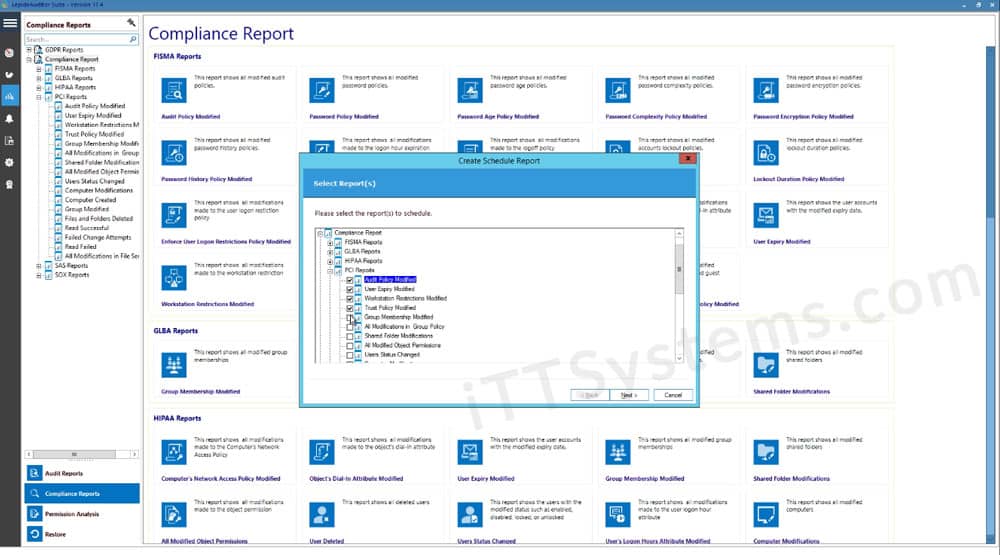The image size is (1000, 555).
Task: Click the HIPAA Group Membership Modified card icon
Action: (x=617, y=453)
